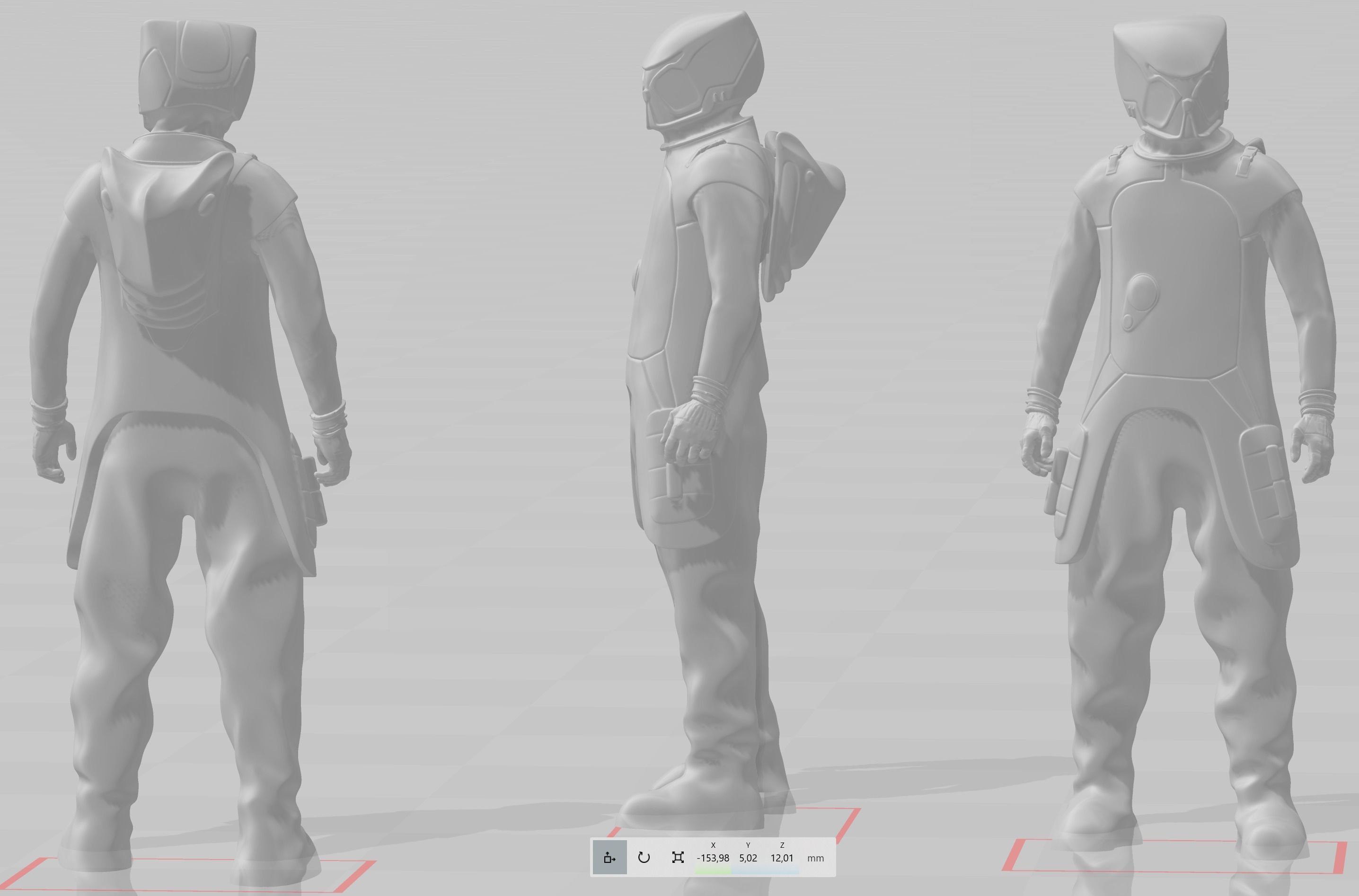This screenshot has width=1359, height=896.
Task: Click the Z position field 12,01
Action: point(782,858)
